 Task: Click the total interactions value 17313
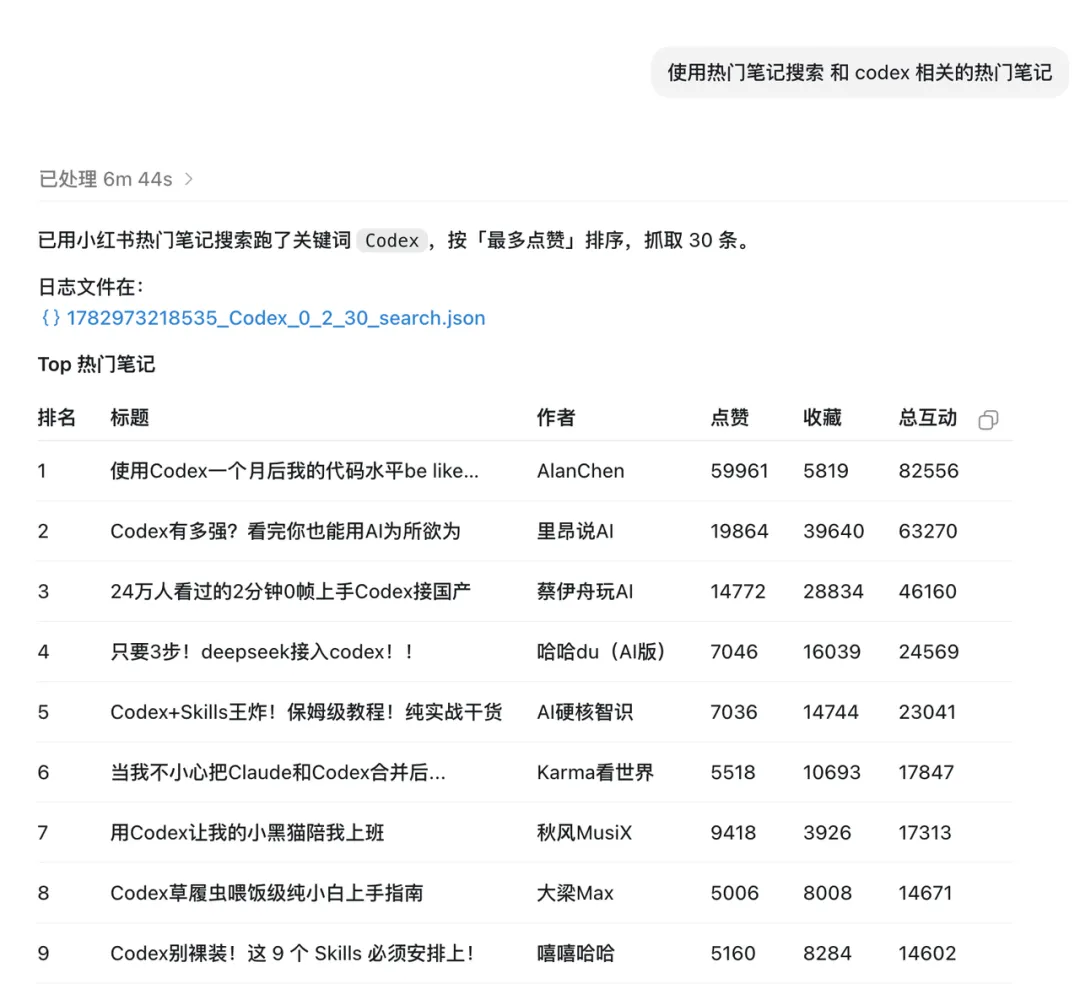pos(924,833)
